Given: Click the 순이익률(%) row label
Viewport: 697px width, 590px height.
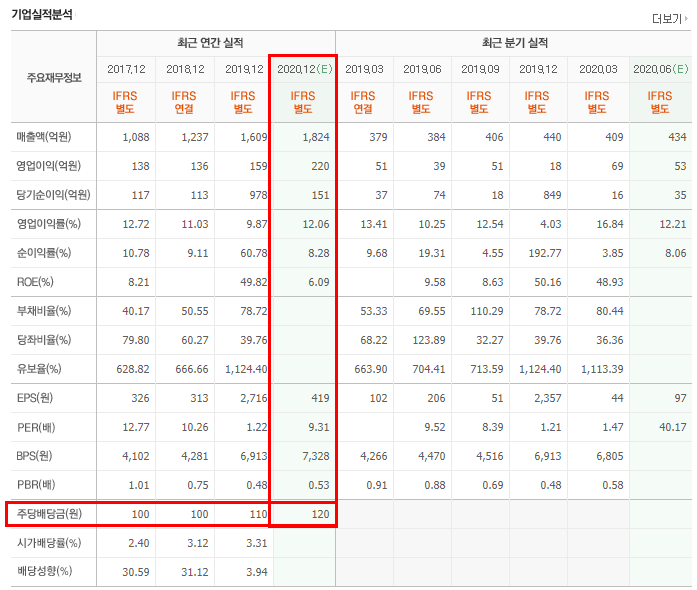Looking at the screenshot, I should 44,253.
